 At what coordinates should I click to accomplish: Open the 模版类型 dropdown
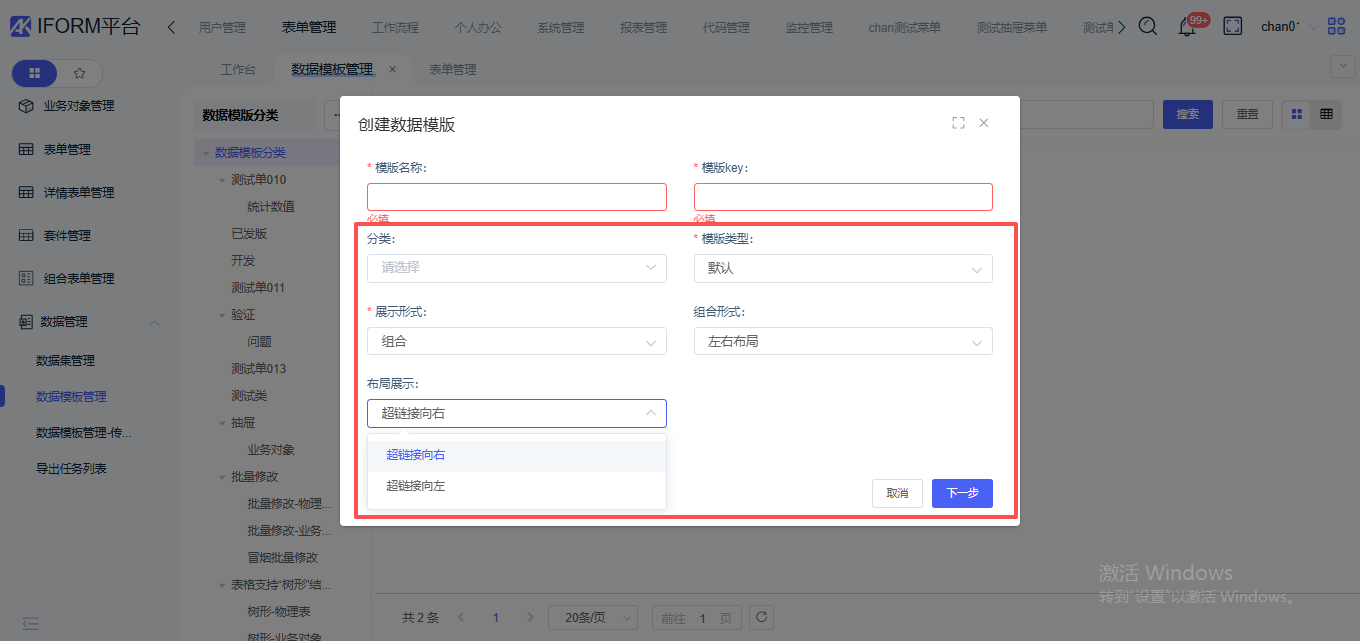pyautogui.click(x=843, y=269)
